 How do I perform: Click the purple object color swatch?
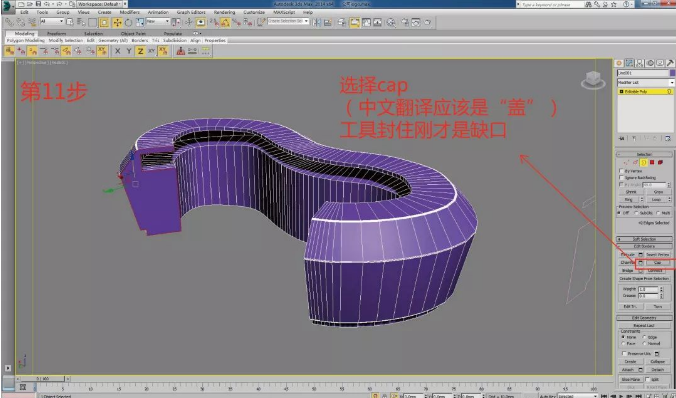point(673,73)
